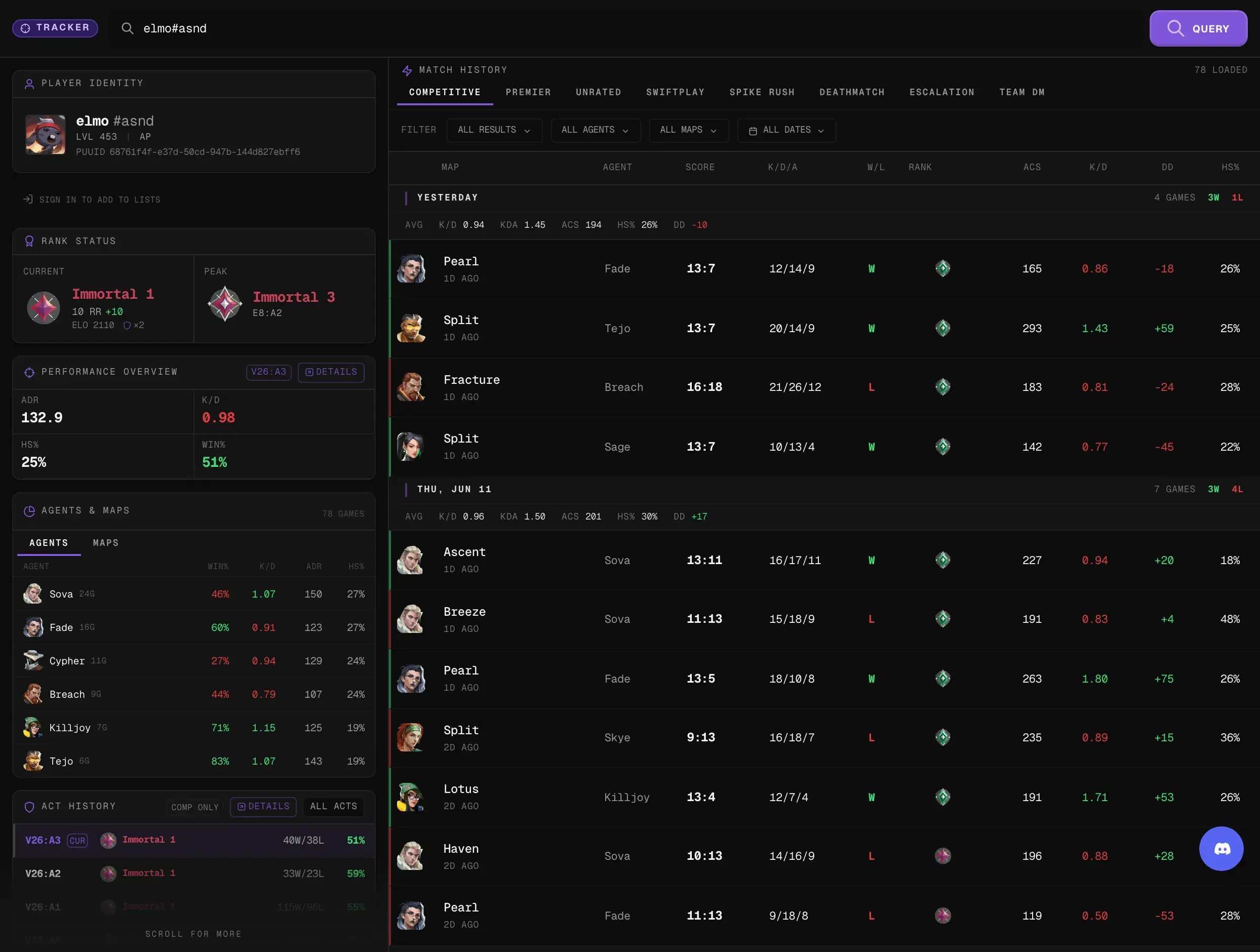Screen dimensions: 1260x952
Task: Select the Agents tab in Agents & Maps
Action: click(49, 543)
